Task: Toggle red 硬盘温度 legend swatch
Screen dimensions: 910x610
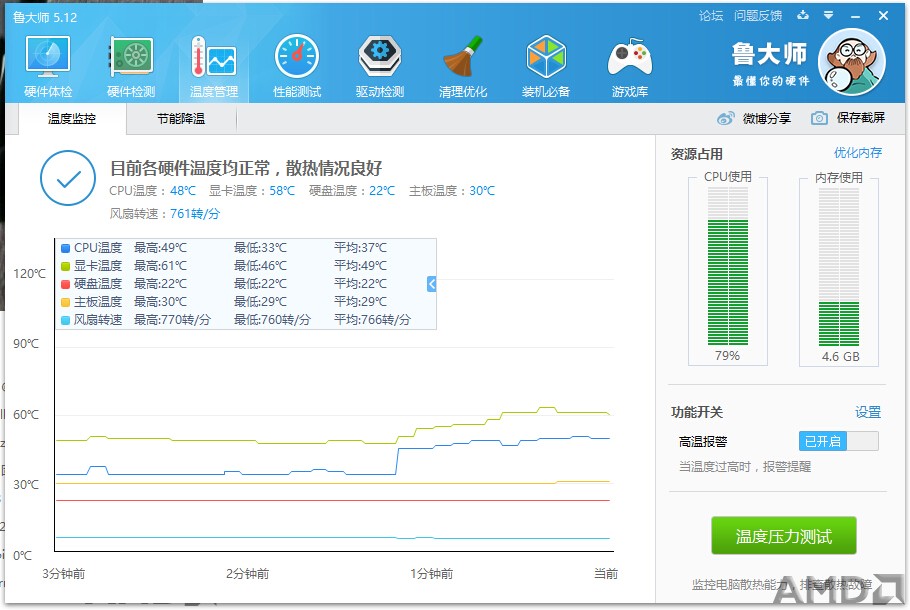Action: pyautogui.click(x=66, y=284)
